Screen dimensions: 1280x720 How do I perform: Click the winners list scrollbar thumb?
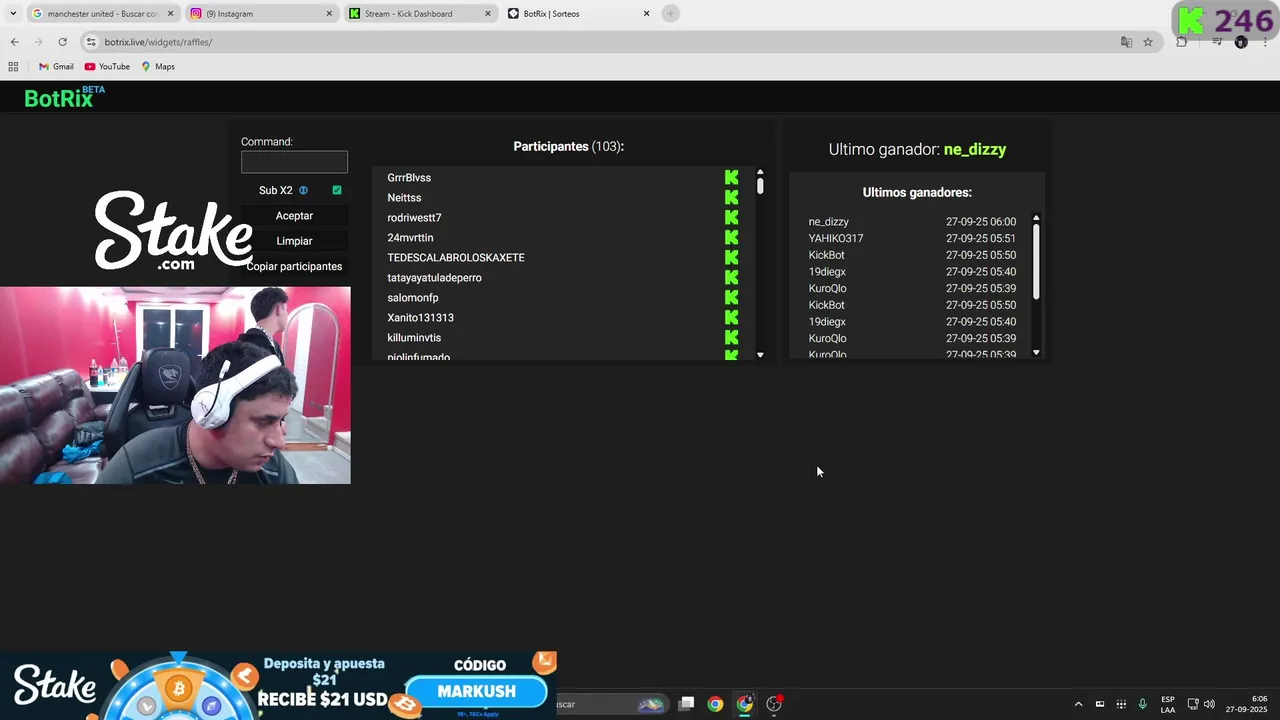(1036, 260)
